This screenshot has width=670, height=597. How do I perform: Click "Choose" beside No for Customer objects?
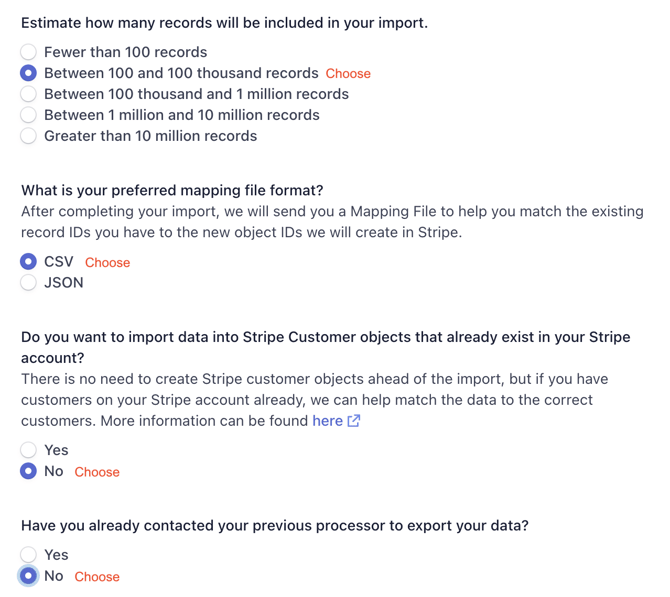(x=97, y=472)
